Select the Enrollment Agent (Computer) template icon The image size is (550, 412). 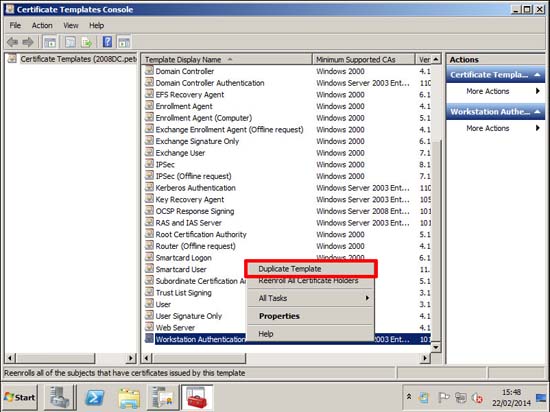coord(149,117)
